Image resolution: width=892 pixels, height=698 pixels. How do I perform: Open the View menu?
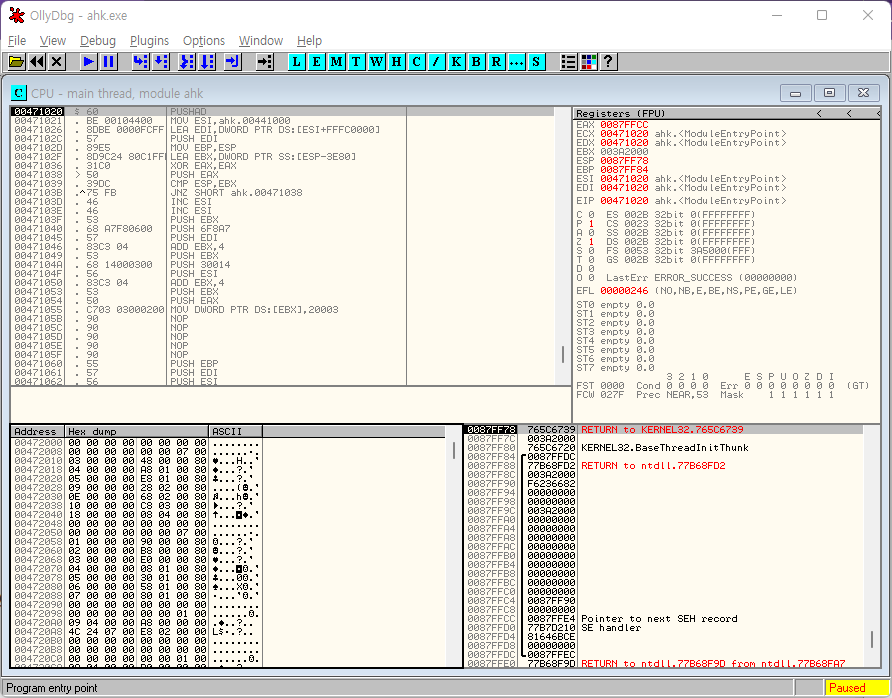coord(53,40)
